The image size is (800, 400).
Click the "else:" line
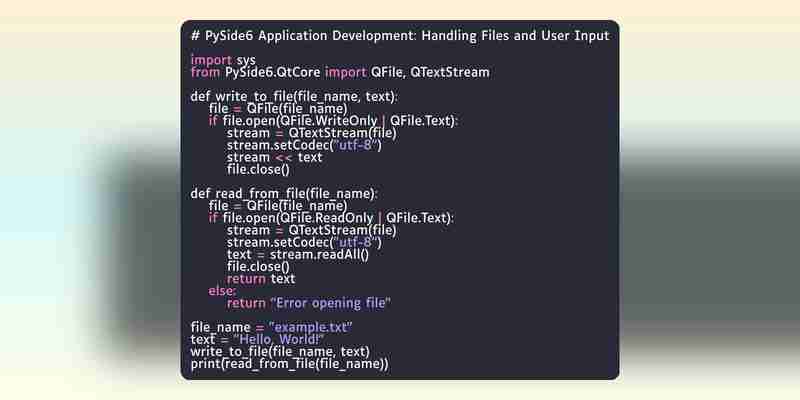[x=222, y=291]
